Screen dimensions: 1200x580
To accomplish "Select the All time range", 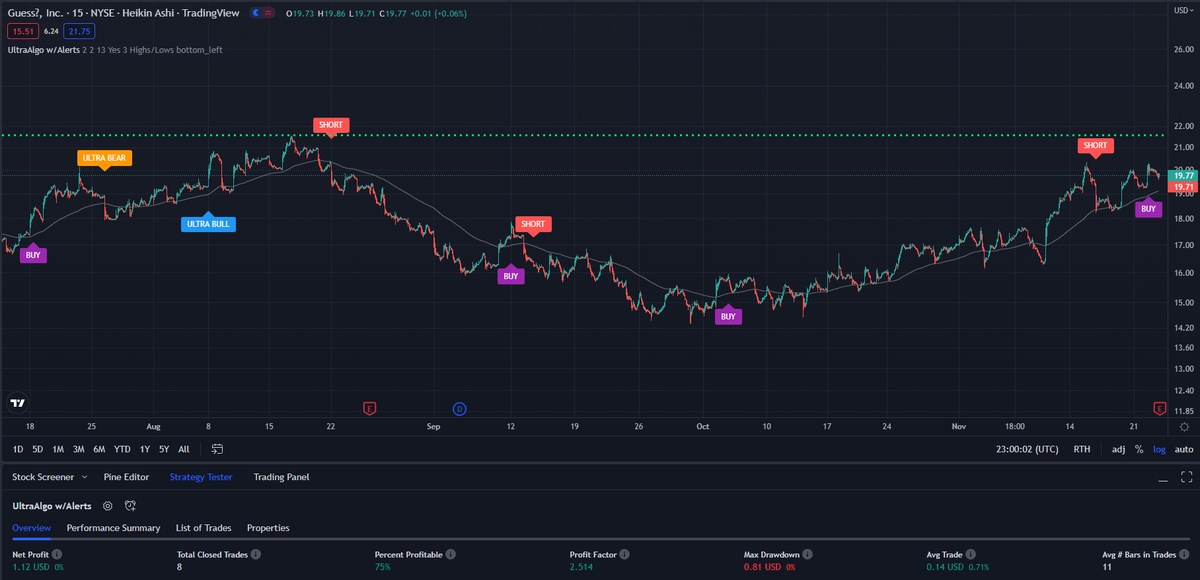I will tap(184, 449).
